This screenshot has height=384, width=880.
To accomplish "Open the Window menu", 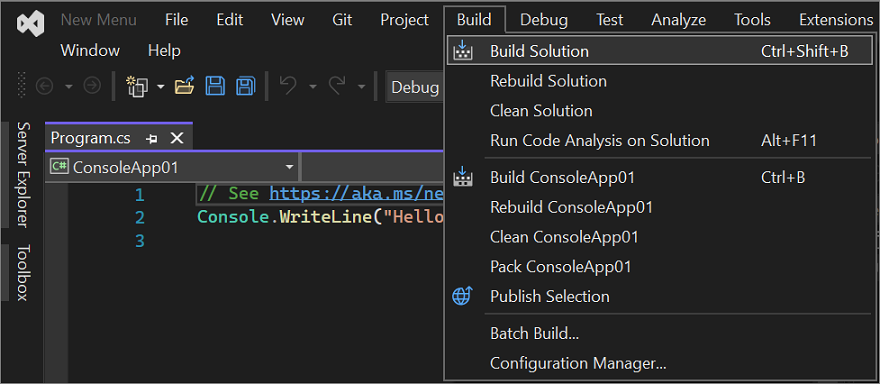I will click(90, 51).
